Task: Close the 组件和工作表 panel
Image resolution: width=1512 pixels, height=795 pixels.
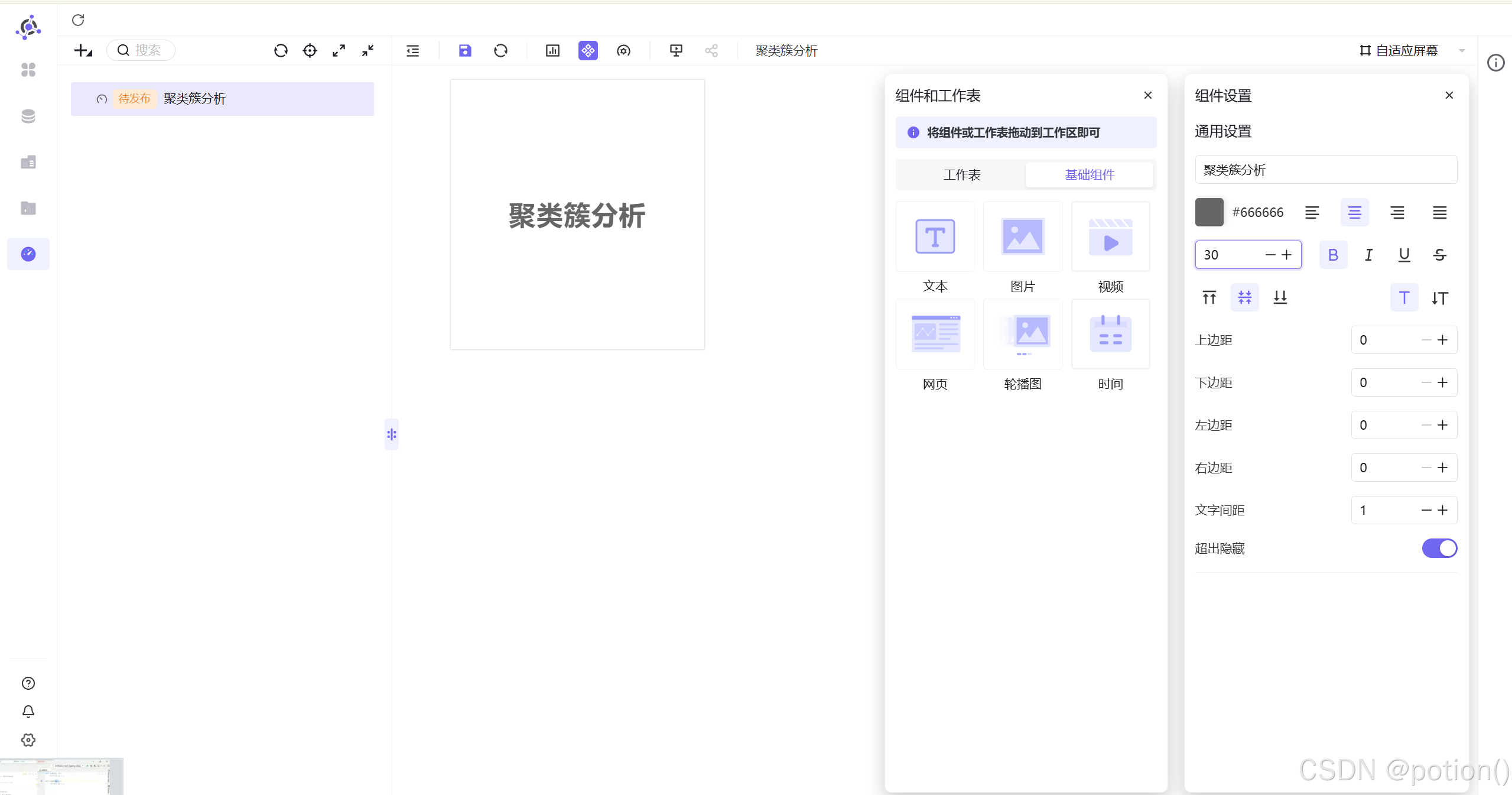Action: 1148,95
